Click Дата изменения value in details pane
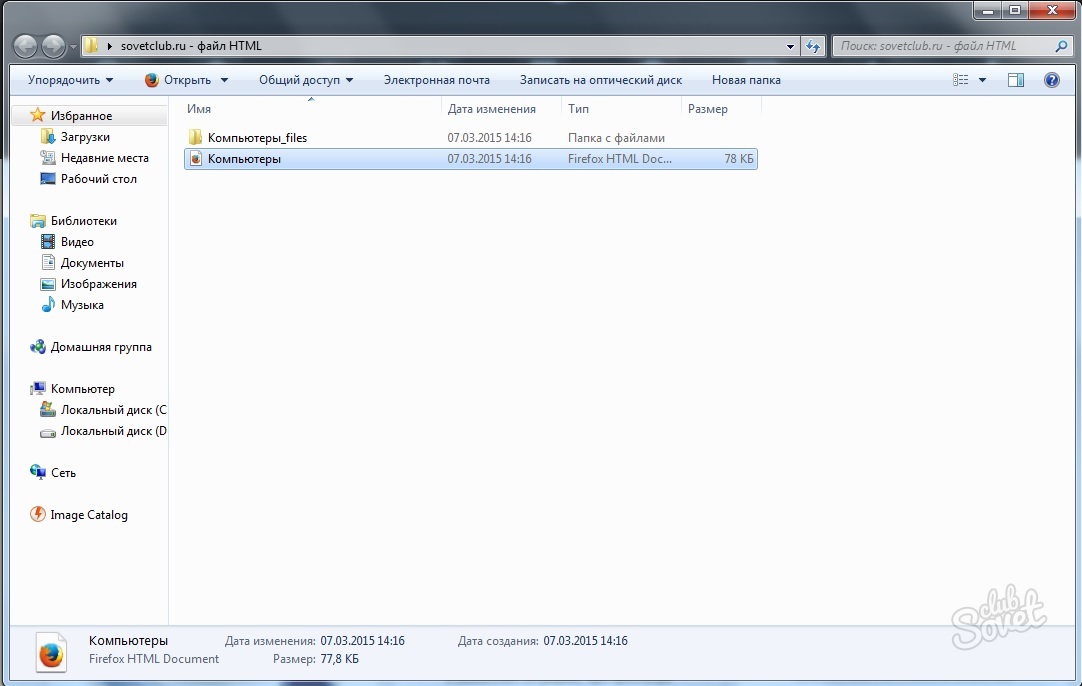The width and height of the screenshot is (1082, 686). [362, 641]
